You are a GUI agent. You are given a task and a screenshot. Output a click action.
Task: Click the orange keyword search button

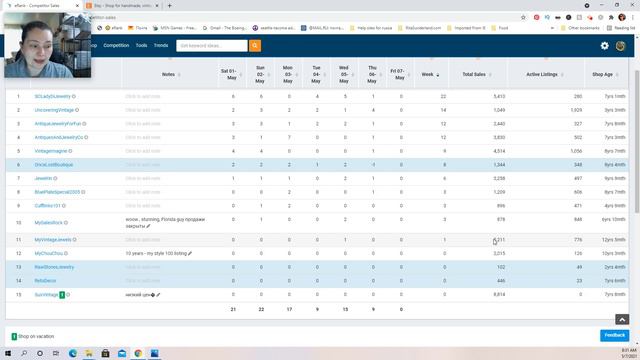tap(255, 46)
